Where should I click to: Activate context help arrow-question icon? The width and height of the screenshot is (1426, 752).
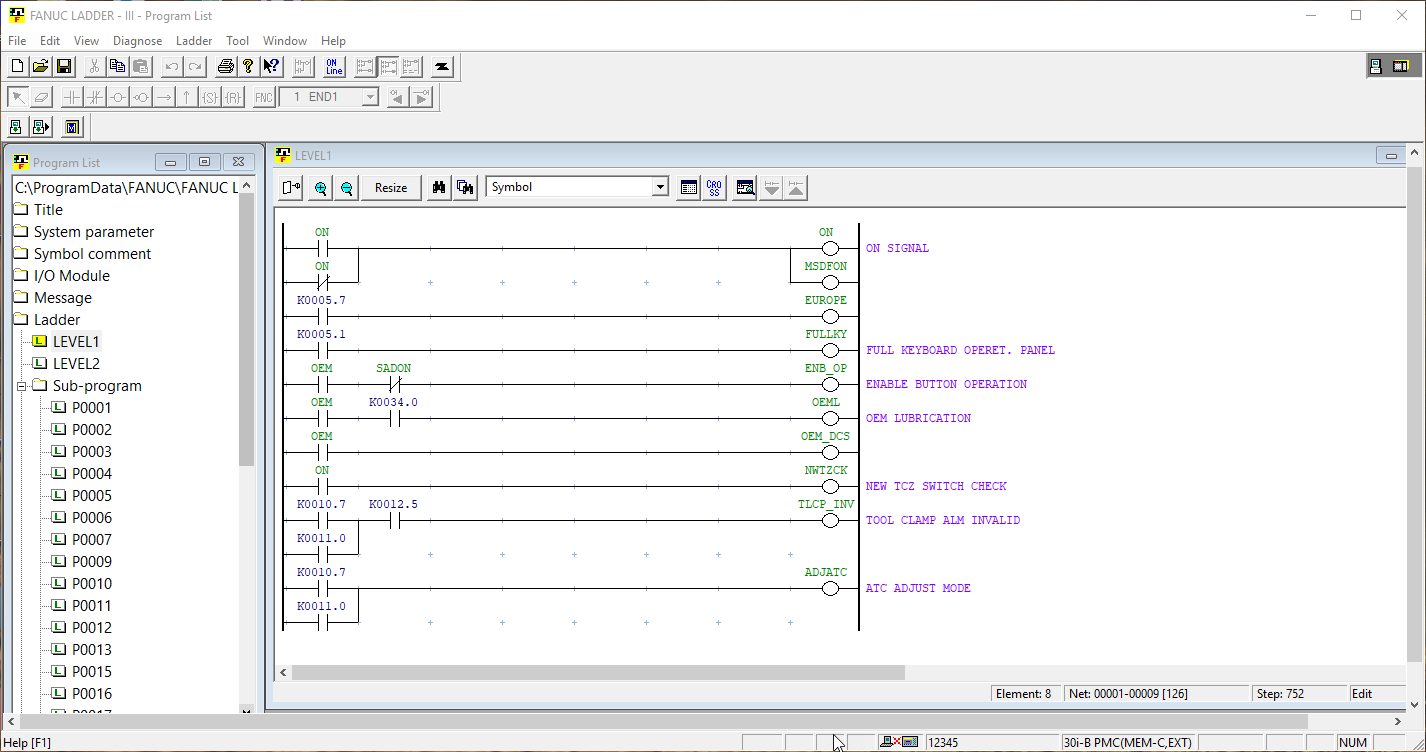coord(271,67)
